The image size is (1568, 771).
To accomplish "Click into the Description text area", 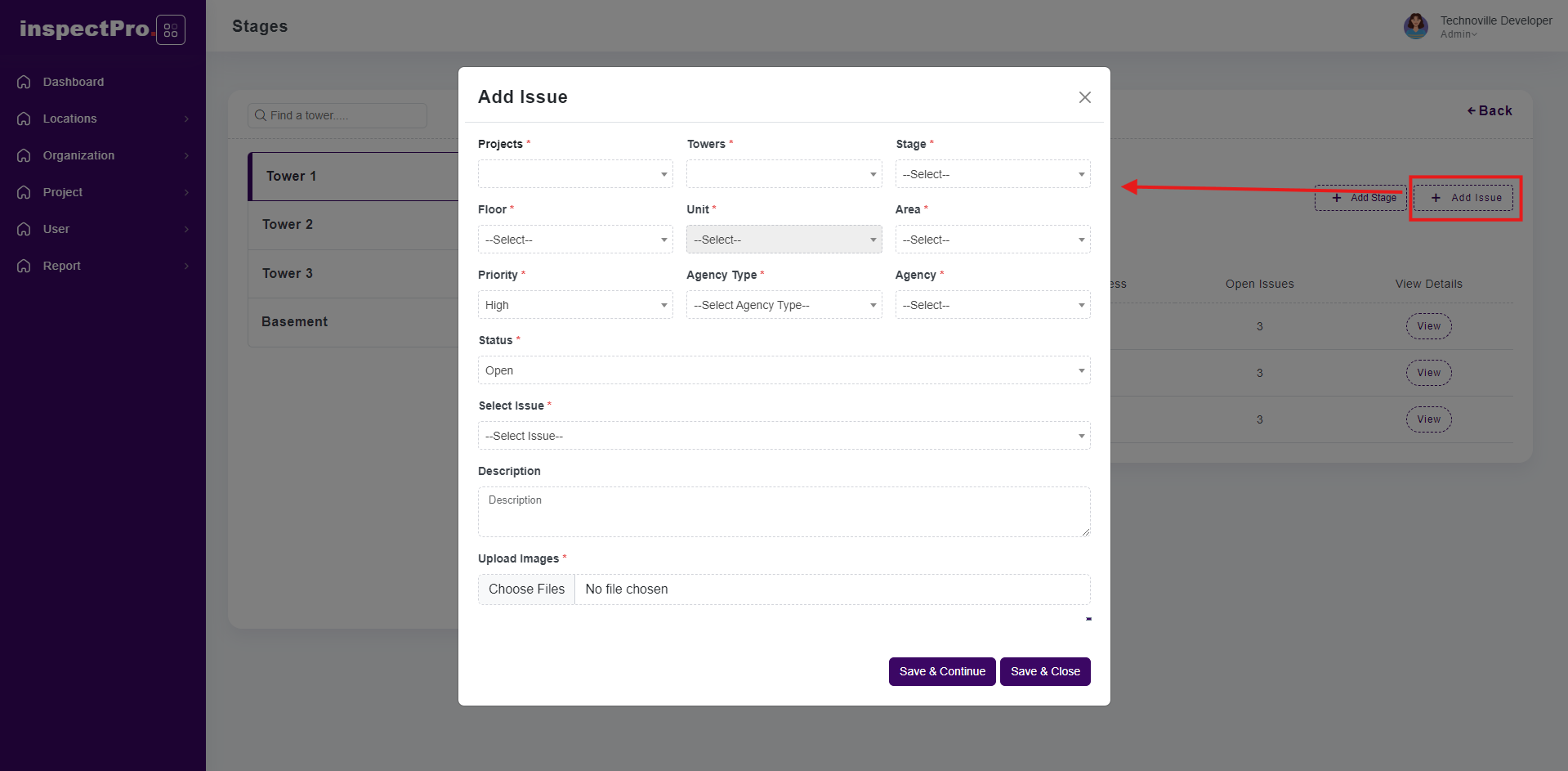I will tap(784, 512).
